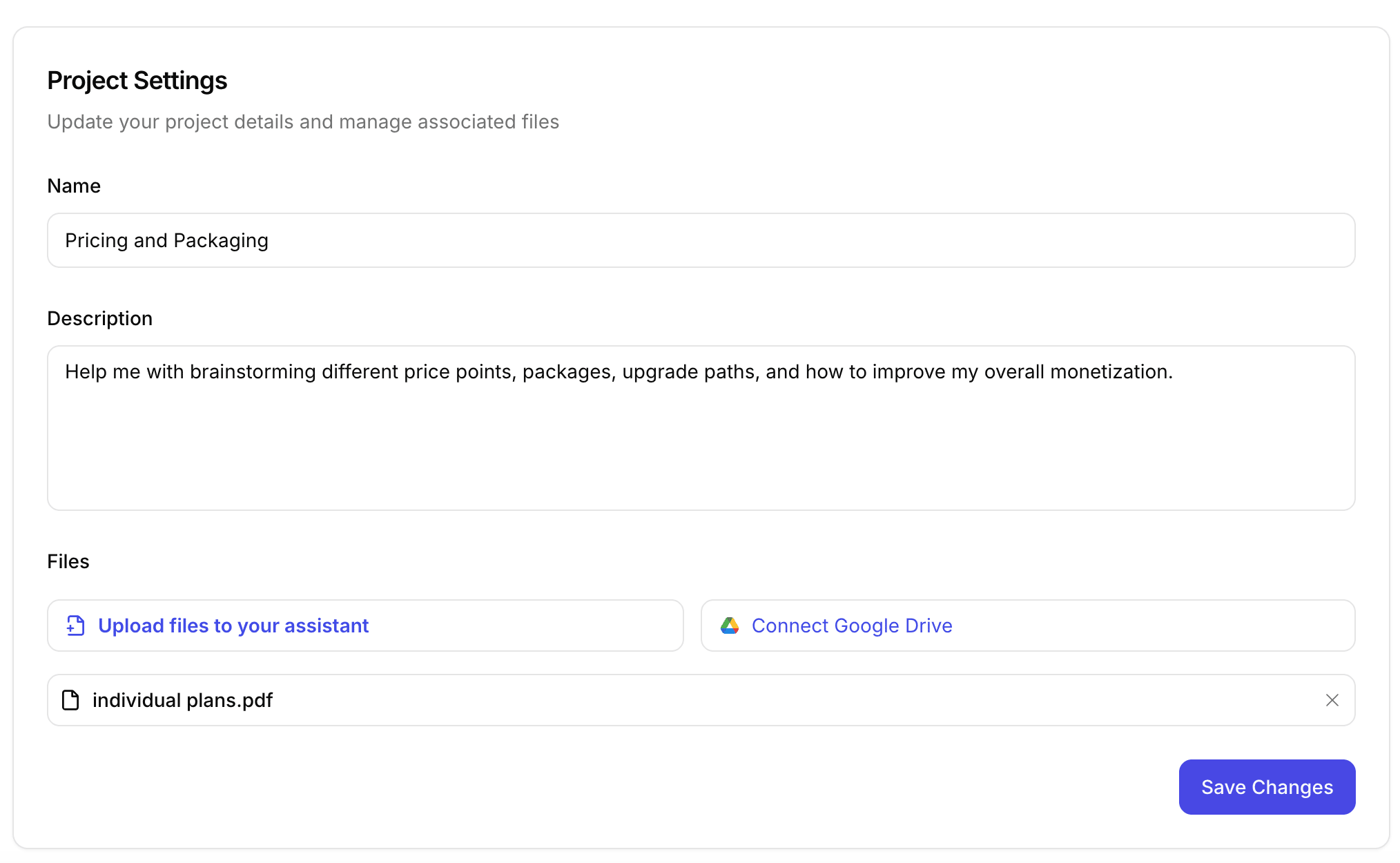Click the upload file icon
The image size is (1400, 863).
click(75, 626)
